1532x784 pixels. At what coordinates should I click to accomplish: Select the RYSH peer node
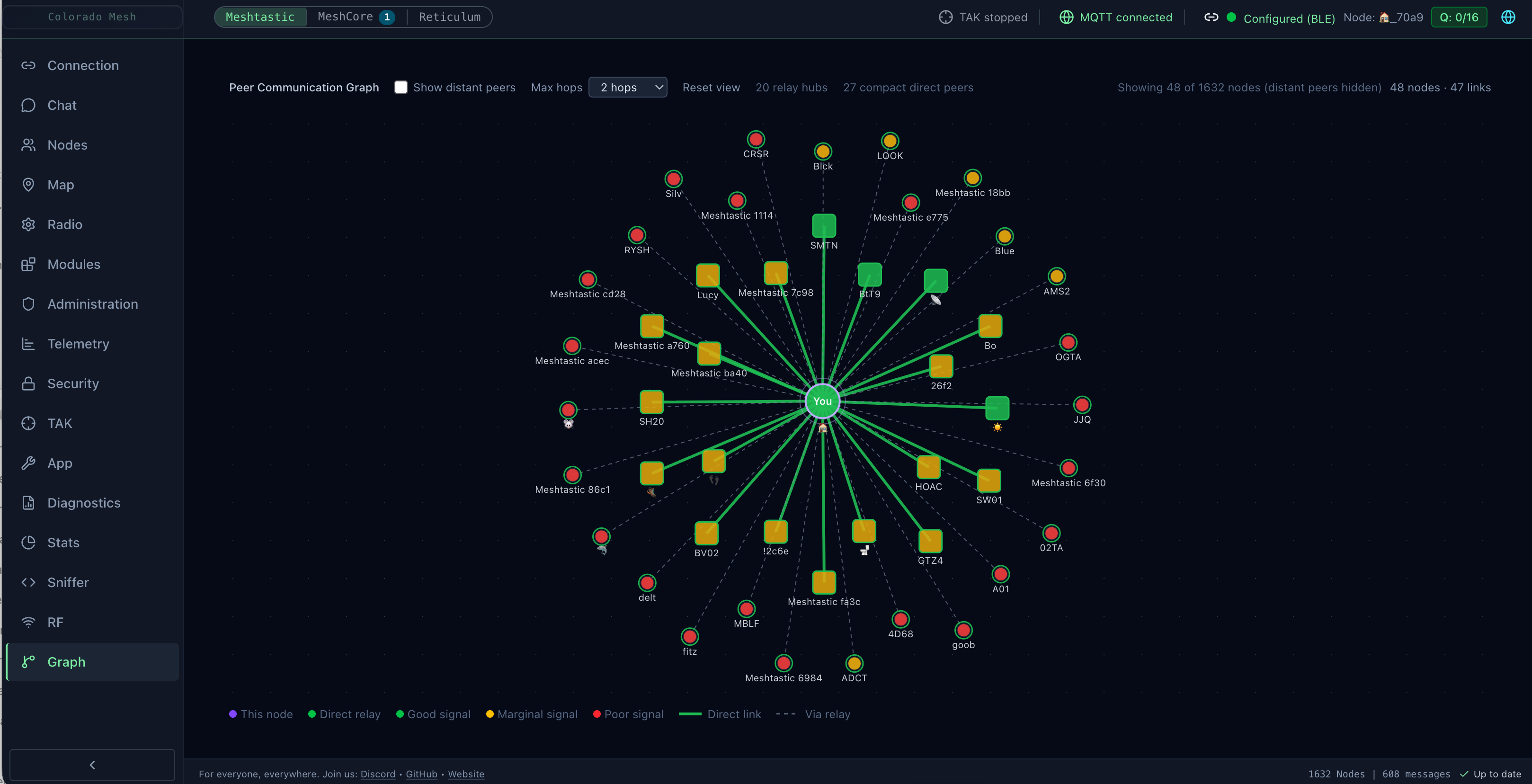coord(637,235)
